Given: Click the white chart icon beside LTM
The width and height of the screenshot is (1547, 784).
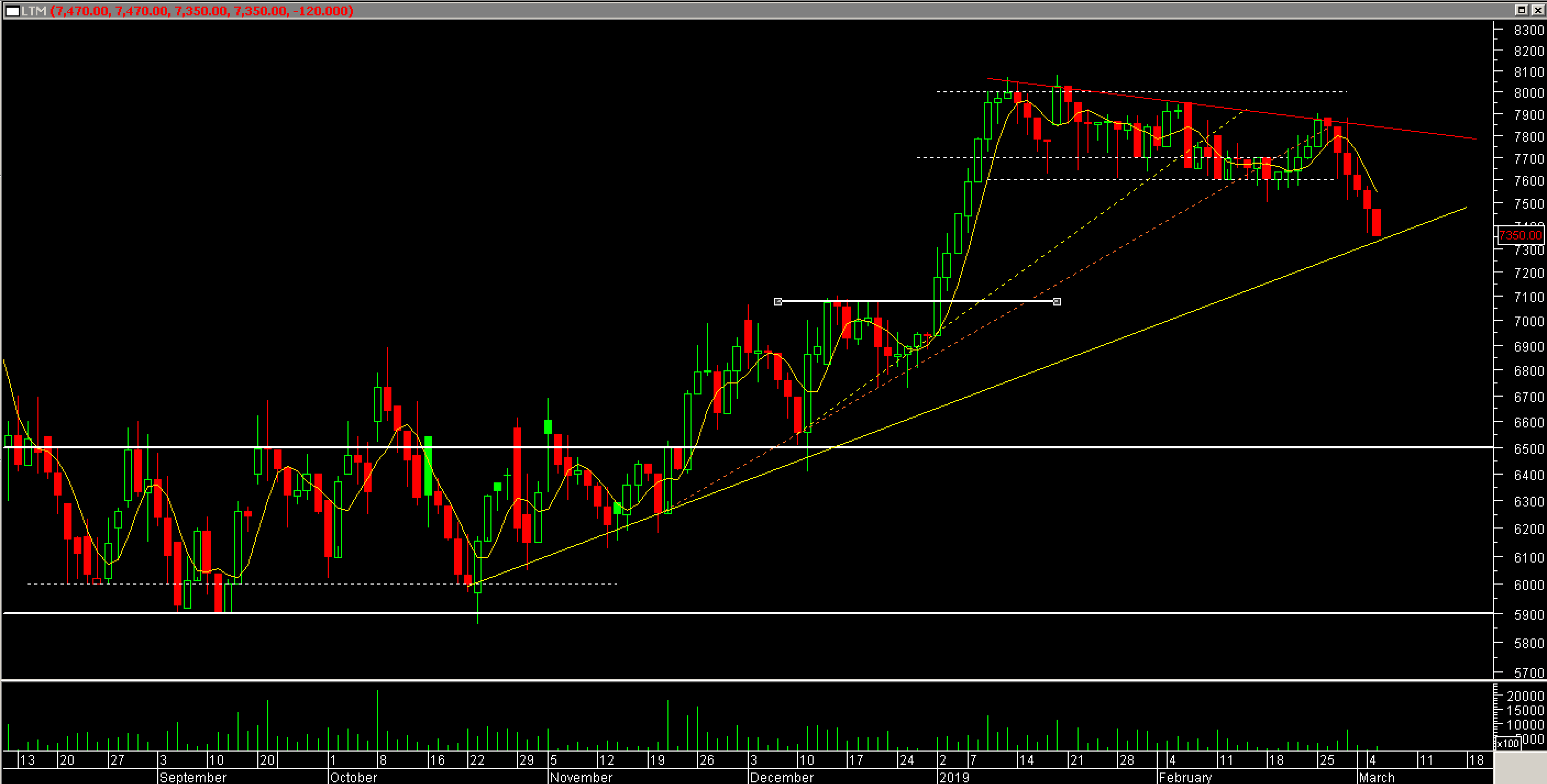Looking at the screenshot, I should [x=12, y=11].
